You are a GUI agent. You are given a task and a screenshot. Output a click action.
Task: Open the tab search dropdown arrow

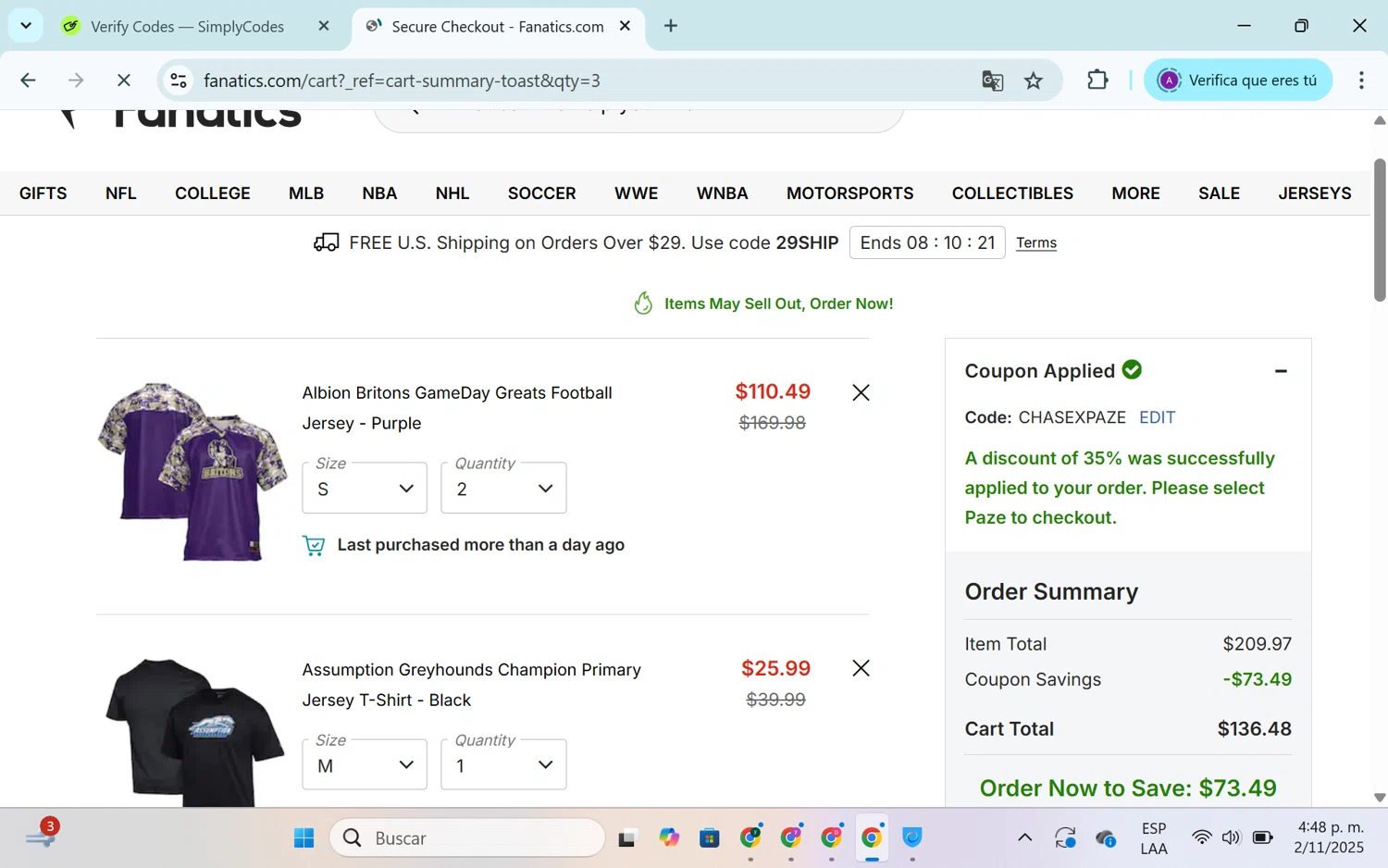coord(26,26)
